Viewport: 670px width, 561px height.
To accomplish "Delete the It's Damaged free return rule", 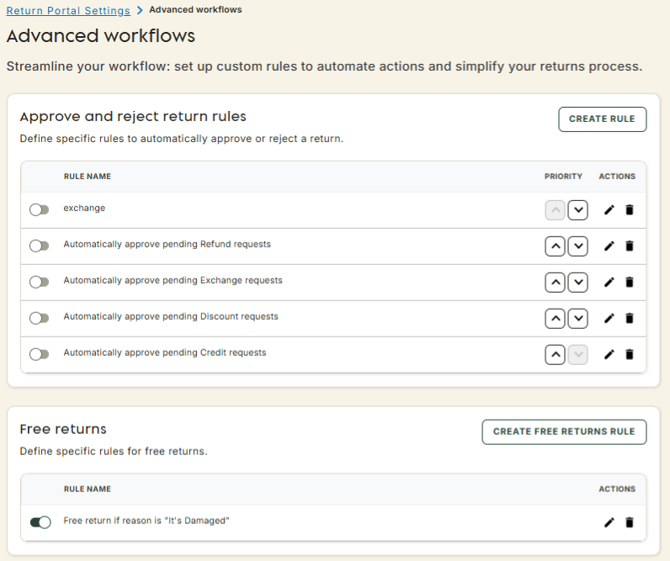I will (629, 522).
